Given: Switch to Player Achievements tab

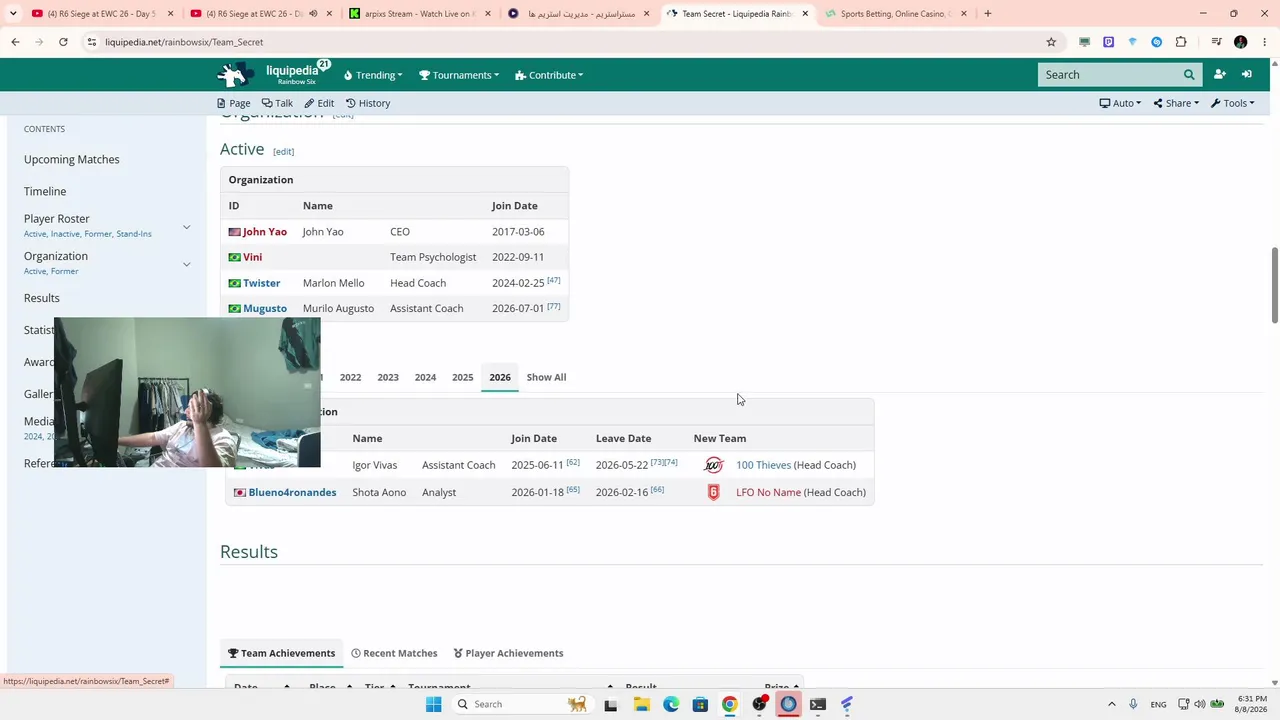Looking at the screenshot, I should tap(508, 653).
